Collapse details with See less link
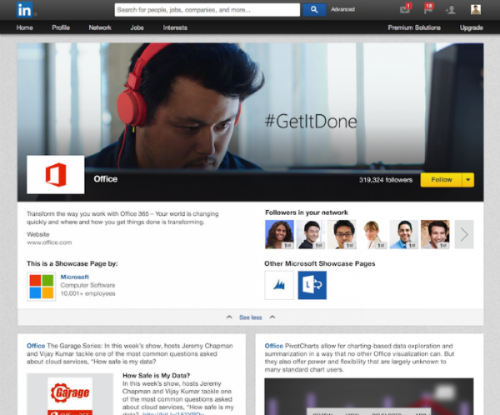This screenshot has height=415, width=500. (x=251, y=317)
